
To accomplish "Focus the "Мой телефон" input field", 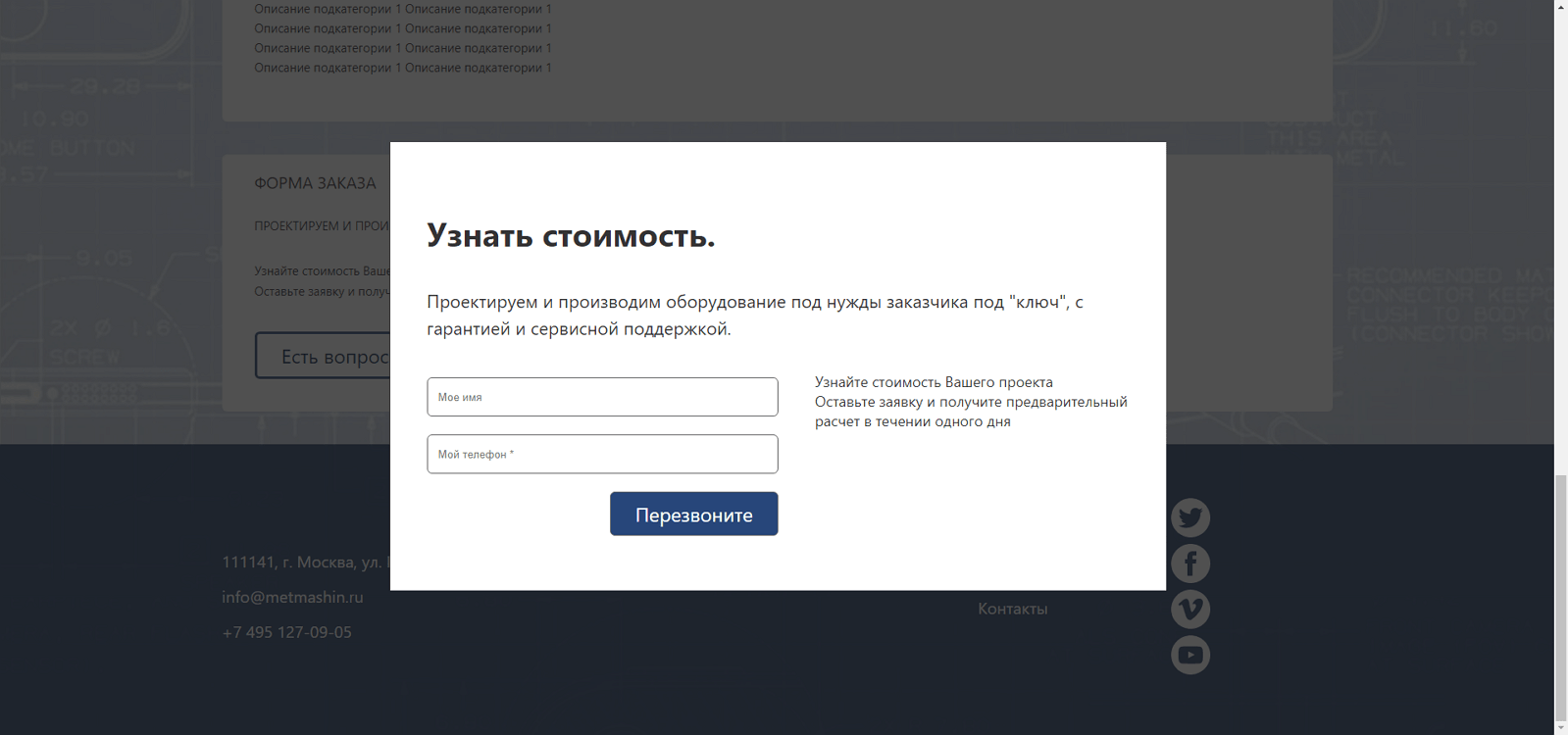I will coord(602,454).
